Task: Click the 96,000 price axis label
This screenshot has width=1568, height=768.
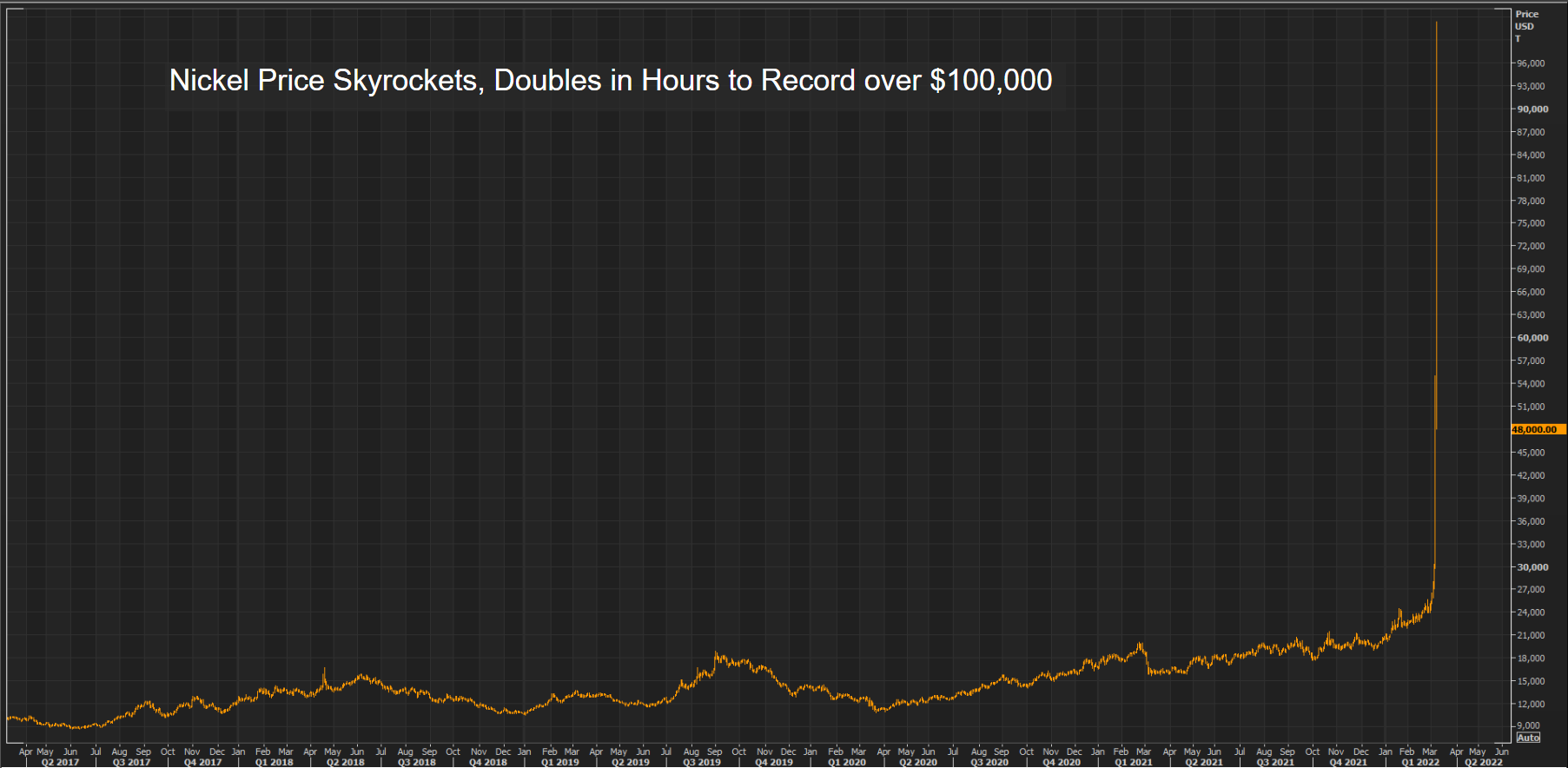Action: 1531,63
